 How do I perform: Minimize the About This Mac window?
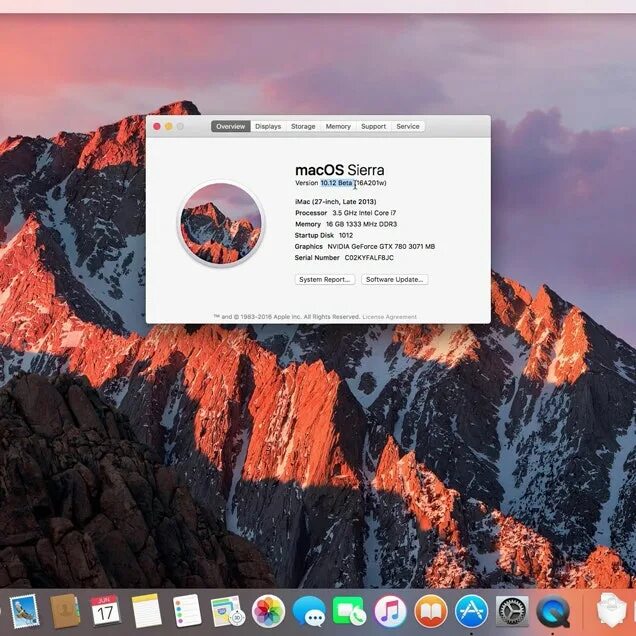(168, 127)
